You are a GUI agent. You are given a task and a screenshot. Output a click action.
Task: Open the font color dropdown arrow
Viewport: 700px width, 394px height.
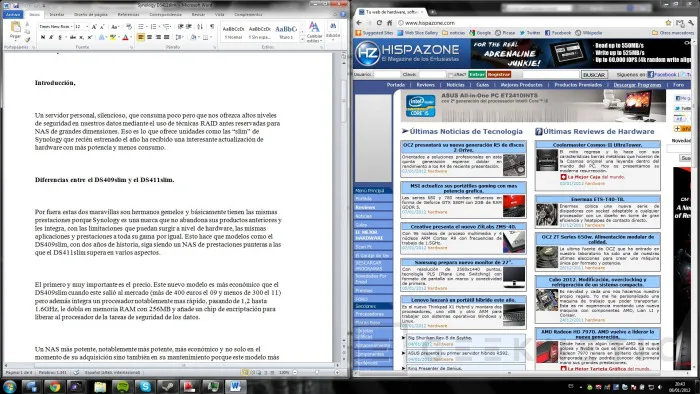[x=131, y=37]
